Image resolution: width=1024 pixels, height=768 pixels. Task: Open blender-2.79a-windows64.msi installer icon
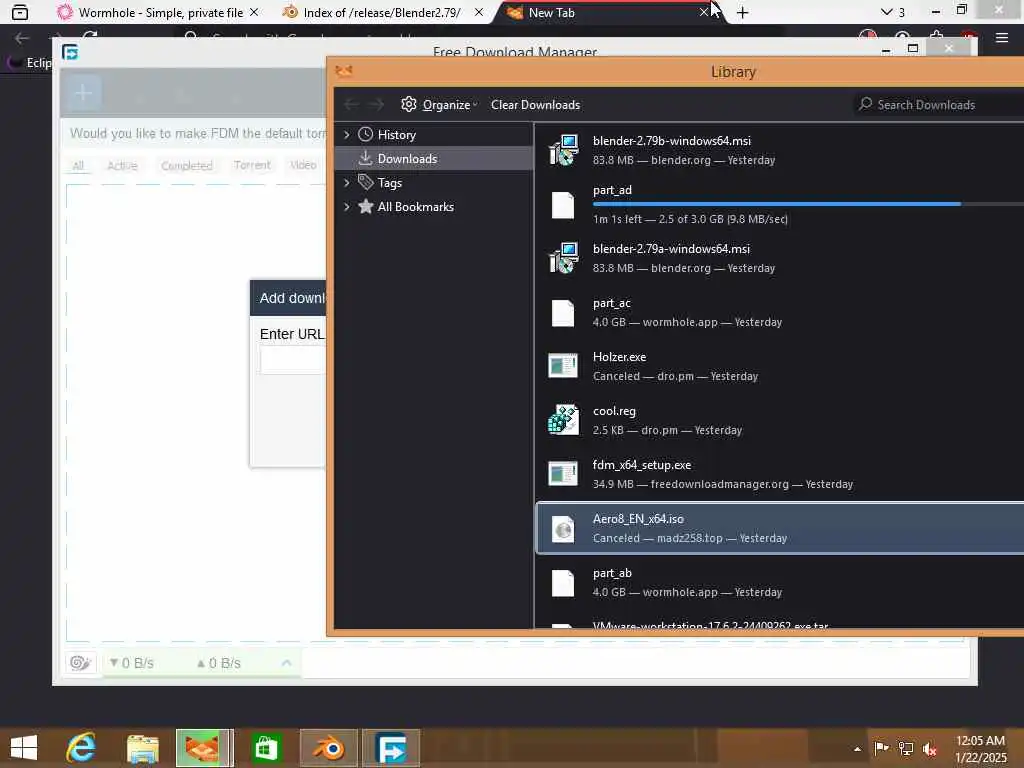(x=563, y=258)
